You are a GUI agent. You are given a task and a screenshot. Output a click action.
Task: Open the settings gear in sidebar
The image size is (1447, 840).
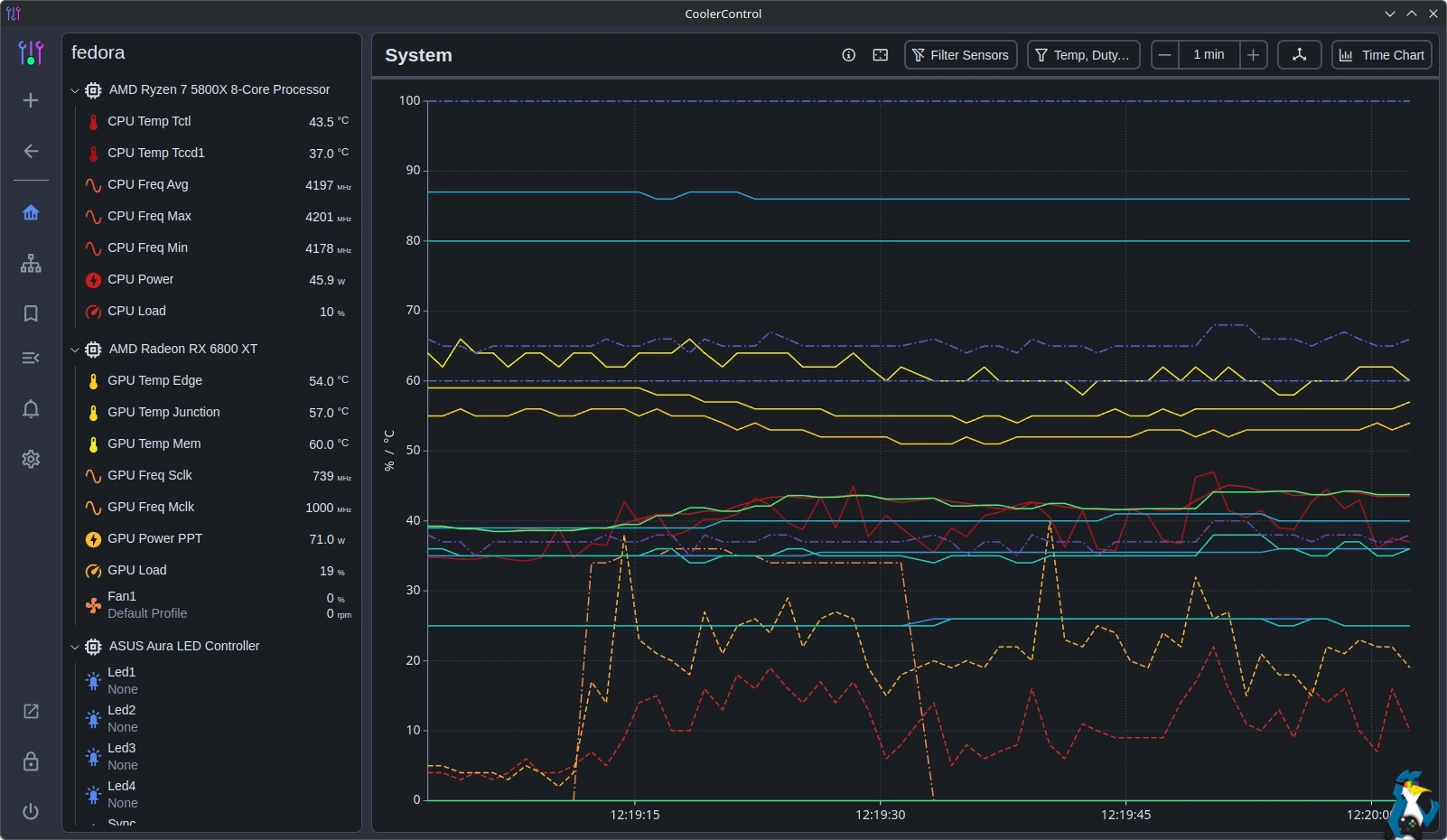[31, 459]
